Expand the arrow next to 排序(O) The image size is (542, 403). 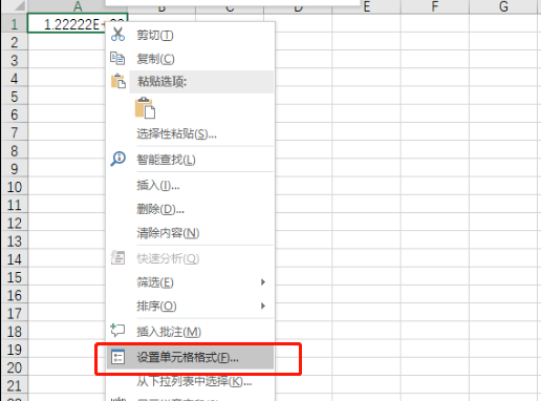click(x=263, y=306)
